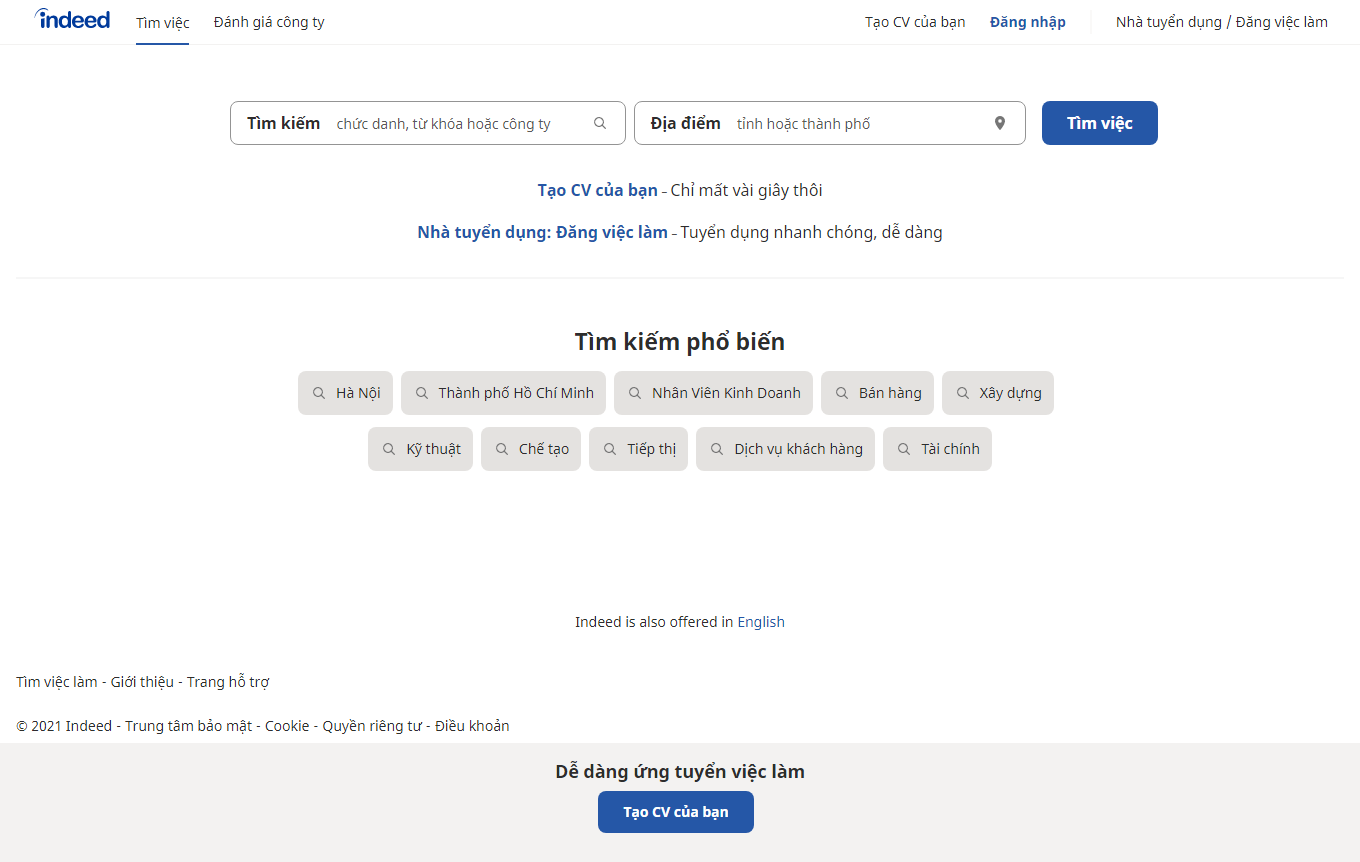Open the Đăng nhập link

coord(1027,21)
